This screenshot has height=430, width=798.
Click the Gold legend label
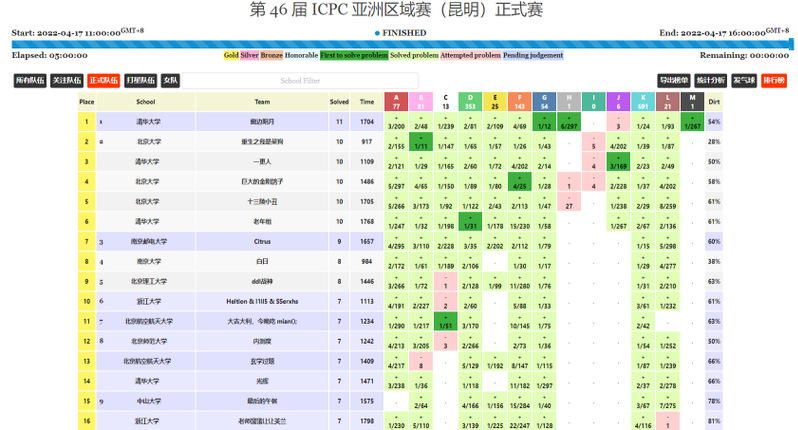pos(231,56)
